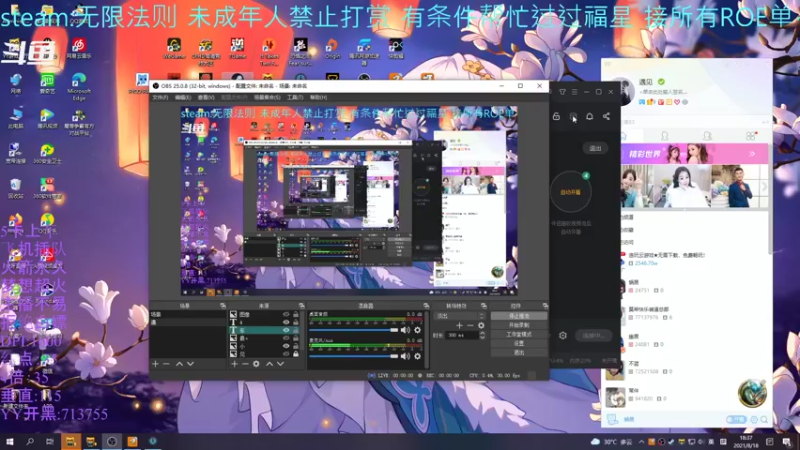Move scene down in OBS scenes panel
Image resolution: width=800 pixels, height=450 pixels.
(x=190, y=364)
